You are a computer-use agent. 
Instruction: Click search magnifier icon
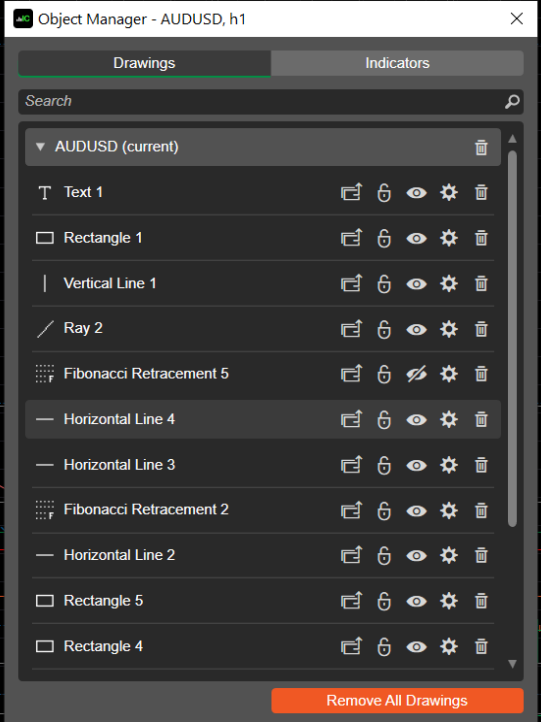click(512, 102)
